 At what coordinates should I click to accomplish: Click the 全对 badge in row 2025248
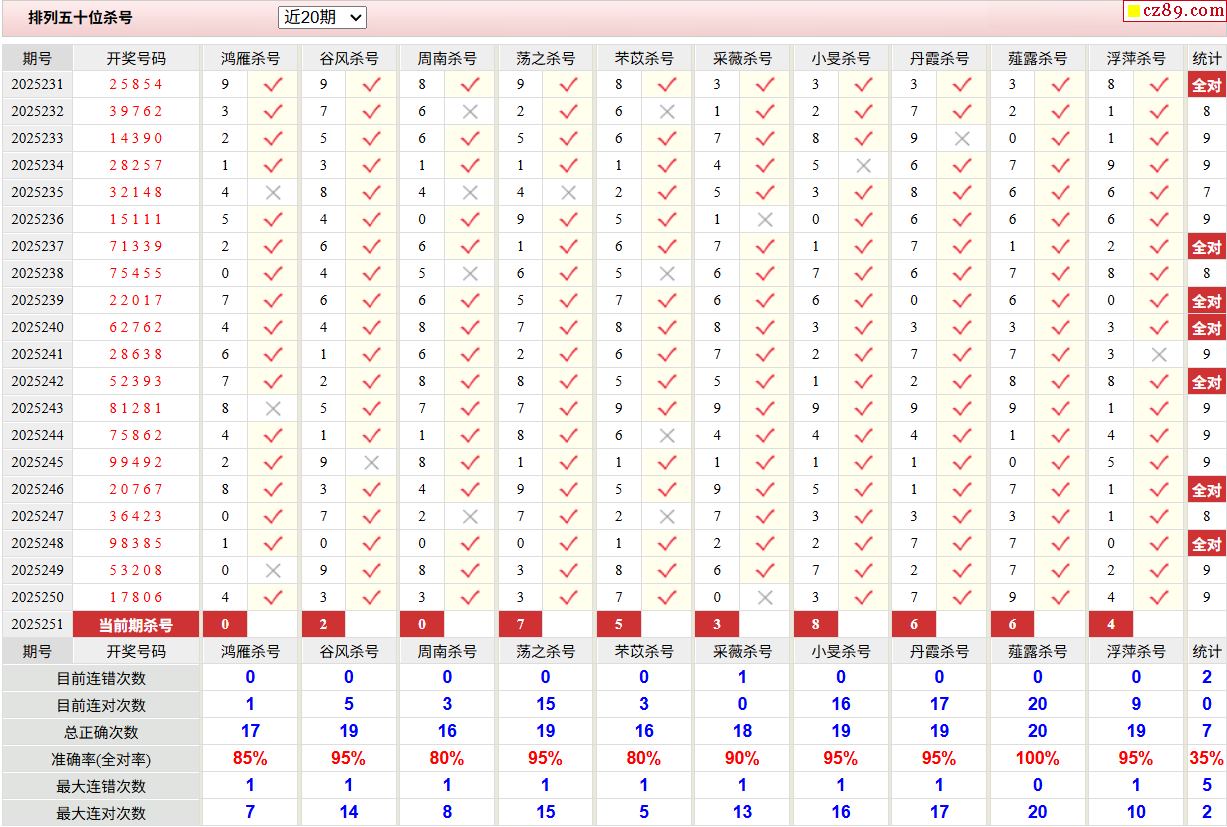coord(1207,544)
